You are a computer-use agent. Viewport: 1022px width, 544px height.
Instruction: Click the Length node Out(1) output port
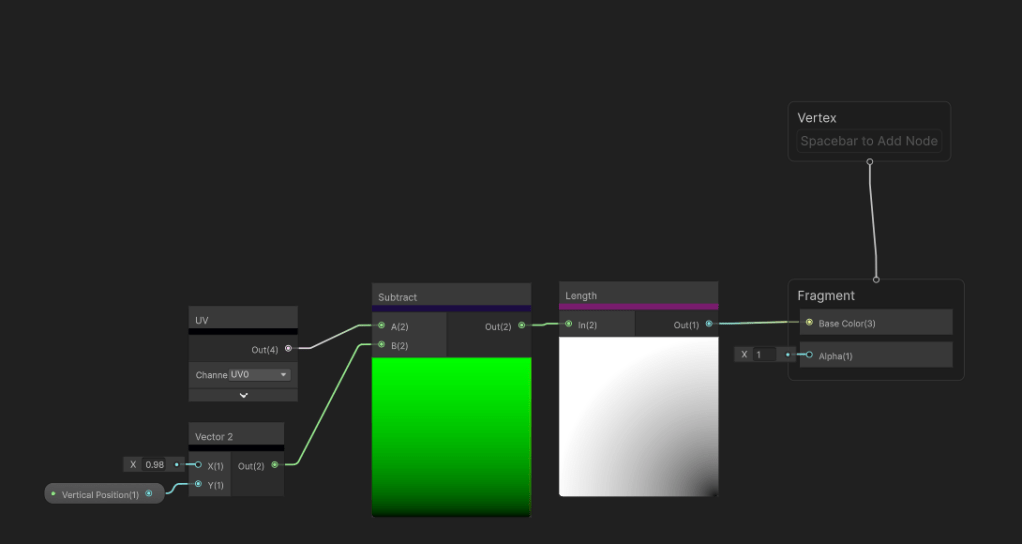pyautogui.click(x=709, y=324)
